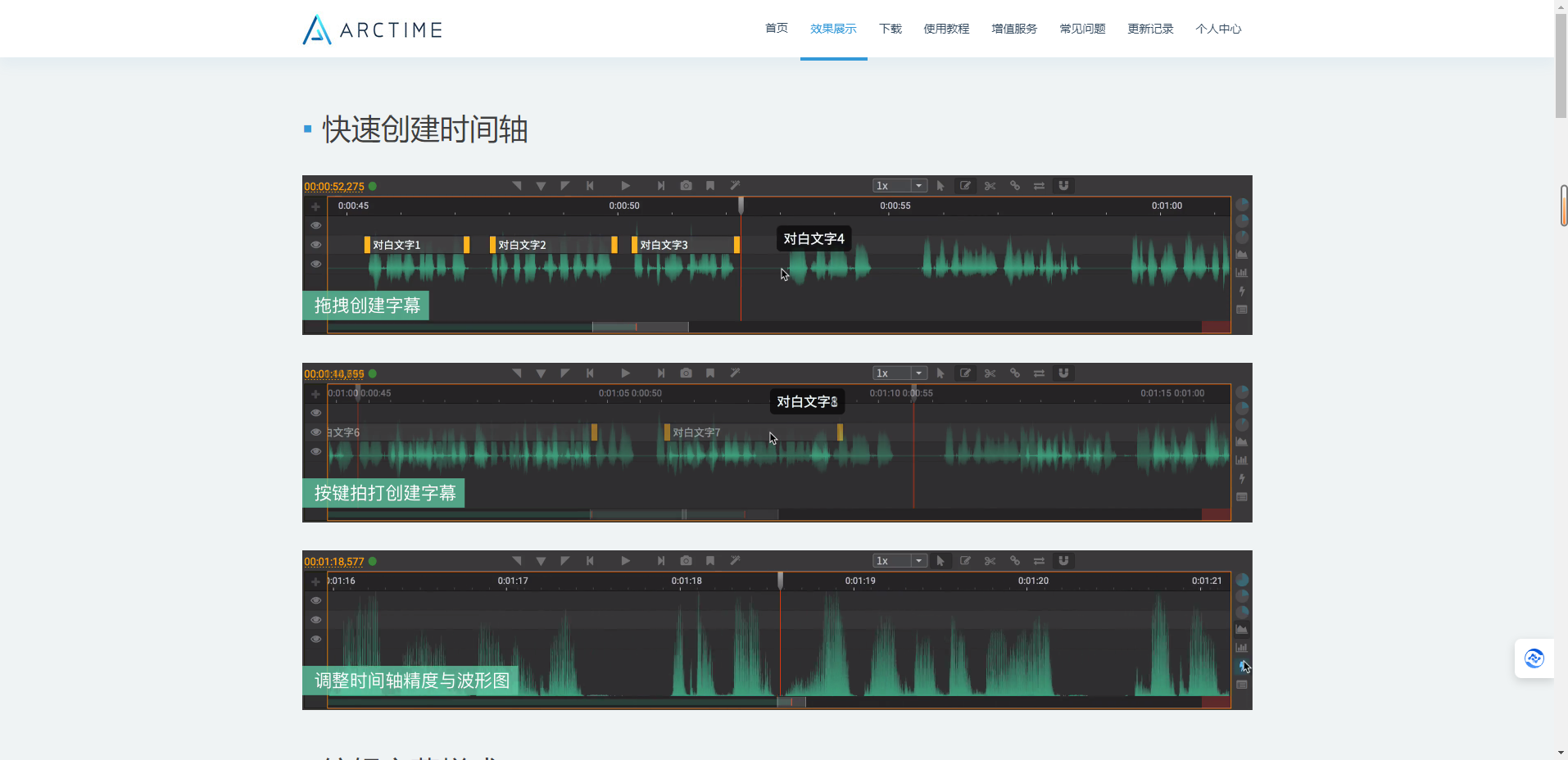Go to 个人中心 link

click(1219, 29)
